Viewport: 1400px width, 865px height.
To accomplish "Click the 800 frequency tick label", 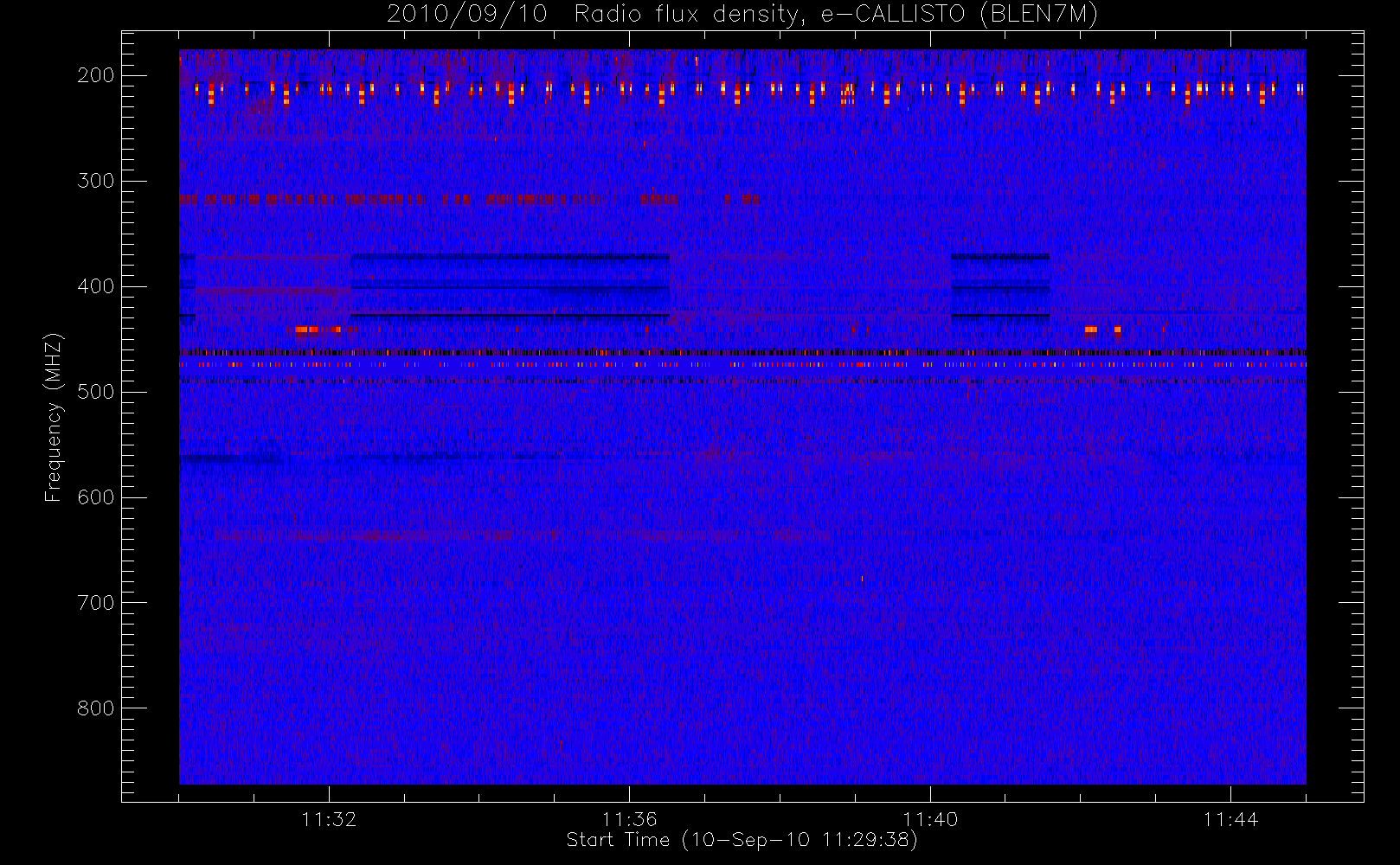I will 96,708.
